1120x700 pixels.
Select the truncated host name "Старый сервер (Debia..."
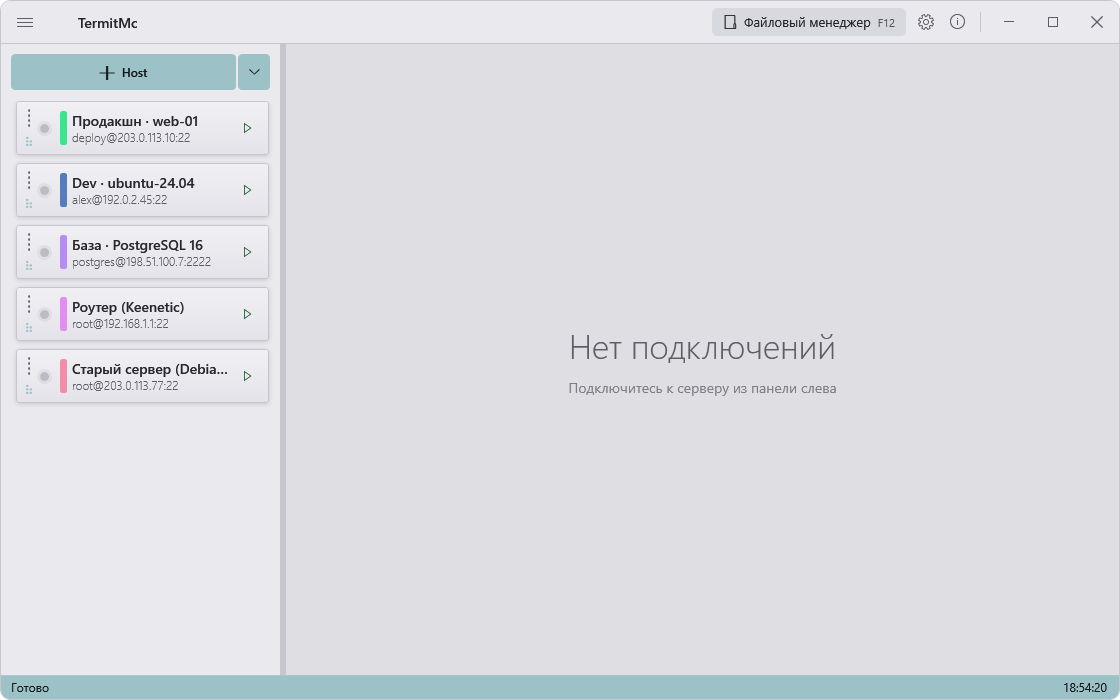coord(150,369)
